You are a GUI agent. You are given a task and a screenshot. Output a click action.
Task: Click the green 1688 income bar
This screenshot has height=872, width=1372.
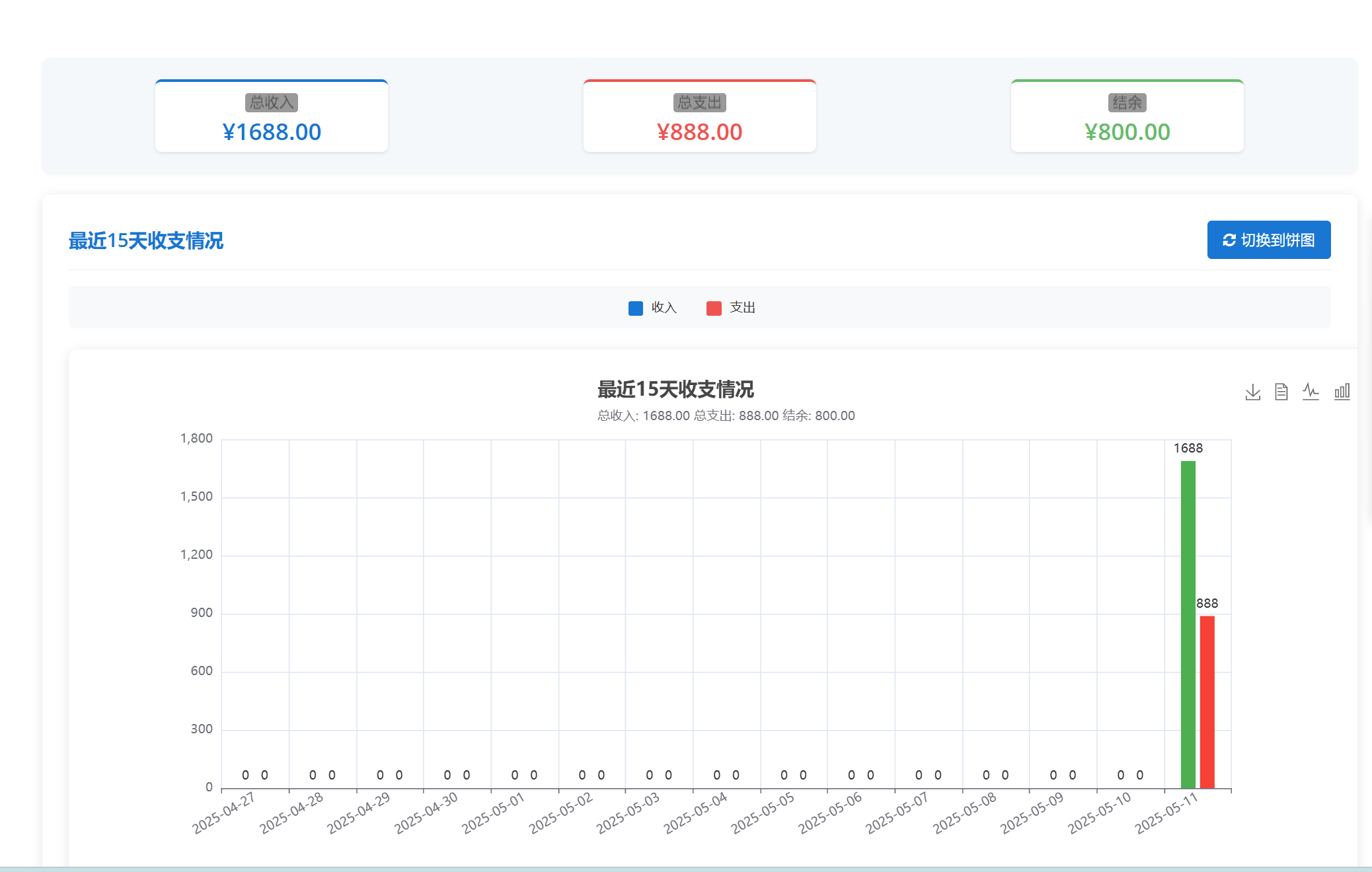point(1188,624)
